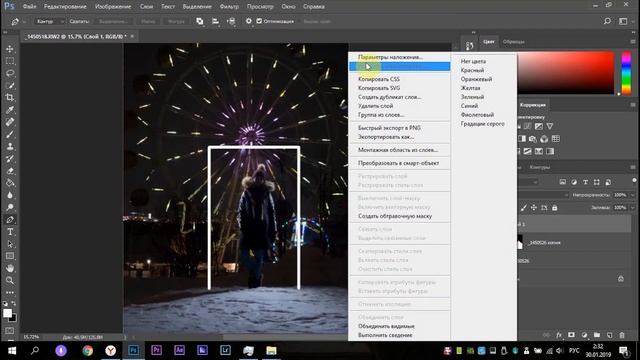Select the Move tool

pyautogui.click(x=10, y=49)
